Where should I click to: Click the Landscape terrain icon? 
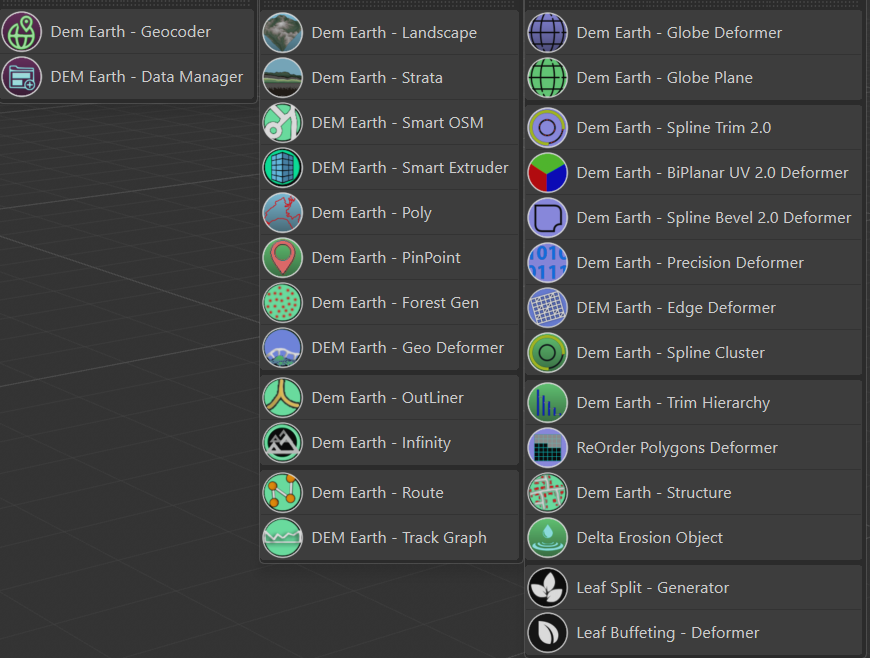pyautogui.click(x=282, y=33)
